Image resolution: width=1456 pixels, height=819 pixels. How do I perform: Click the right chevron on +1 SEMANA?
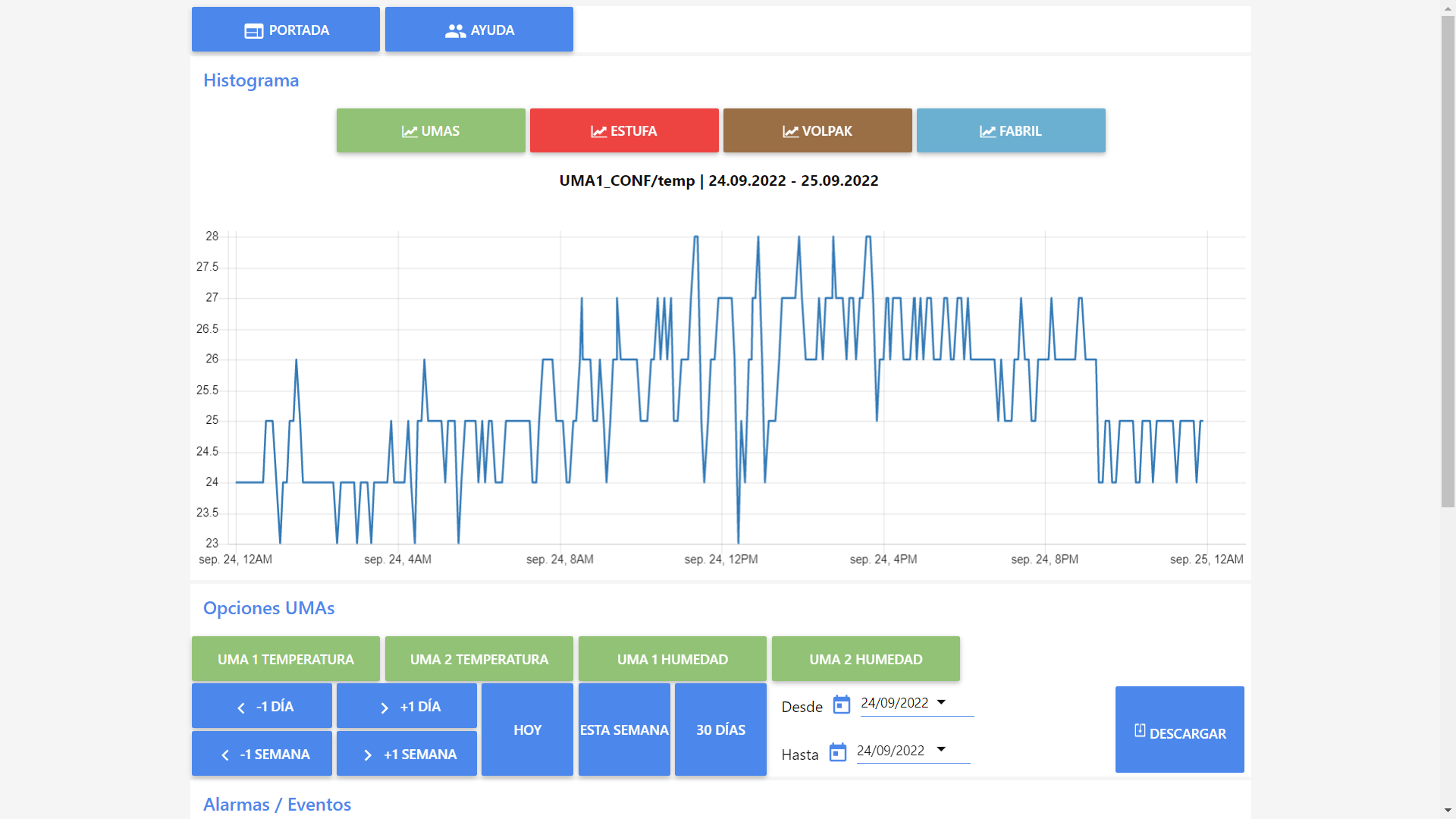click(x=368, y=755)
